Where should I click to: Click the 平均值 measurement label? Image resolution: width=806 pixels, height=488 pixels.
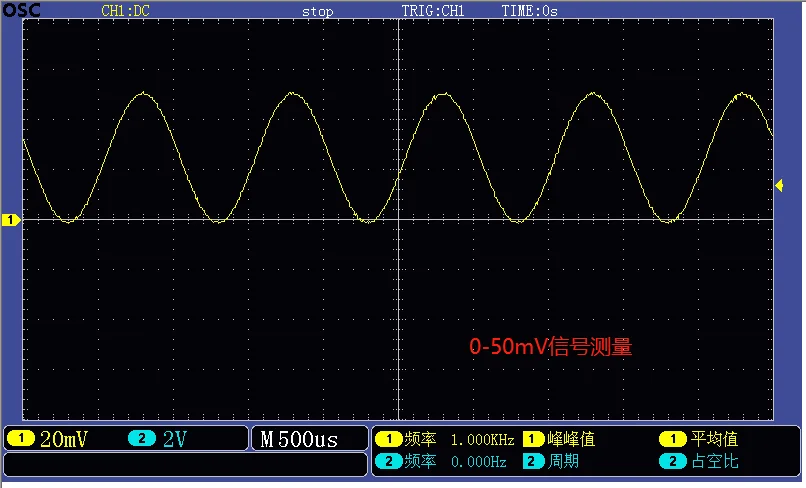[715, 439]
